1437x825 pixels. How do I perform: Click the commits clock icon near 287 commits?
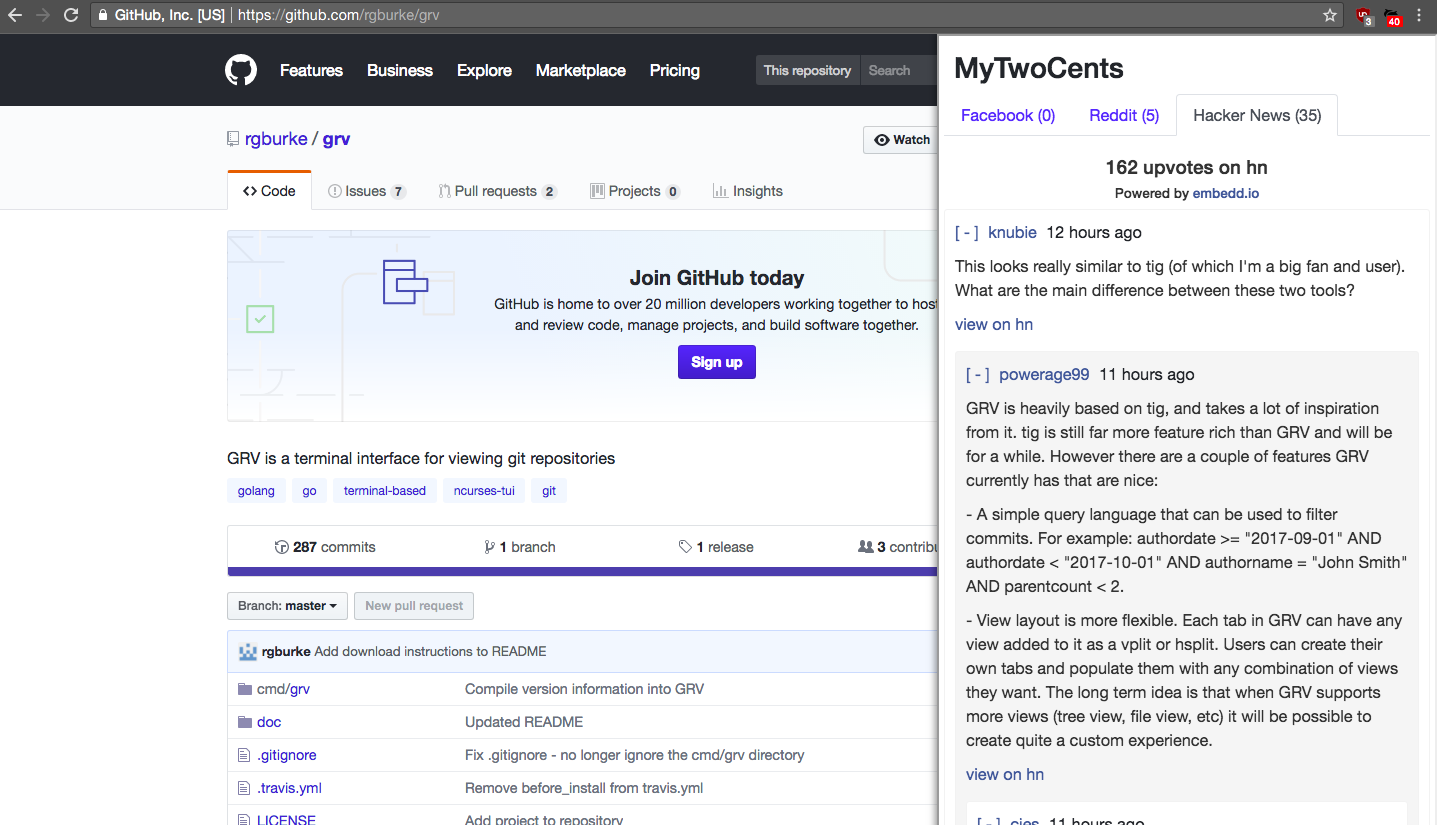pos(281,546)
